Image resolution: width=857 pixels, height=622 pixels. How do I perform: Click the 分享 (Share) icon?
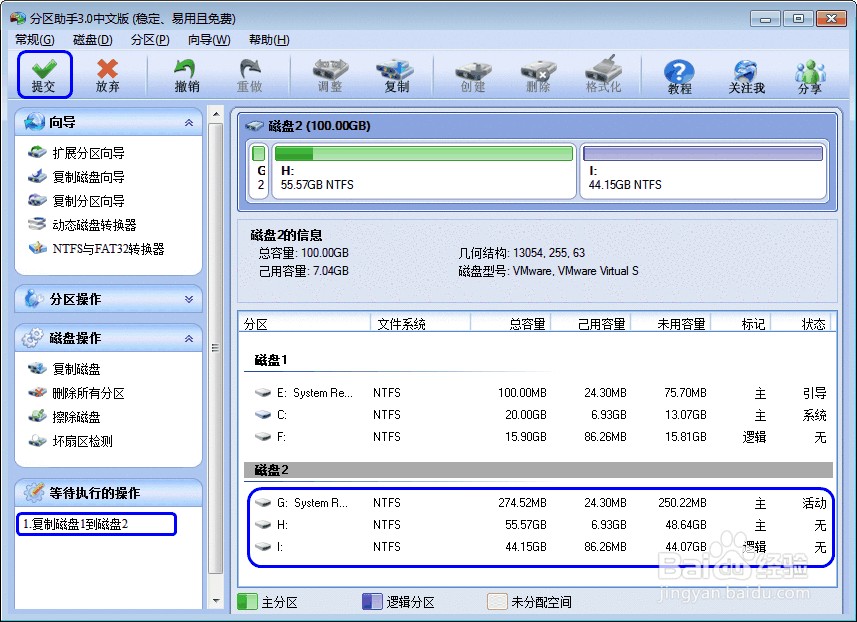point(810,76)
